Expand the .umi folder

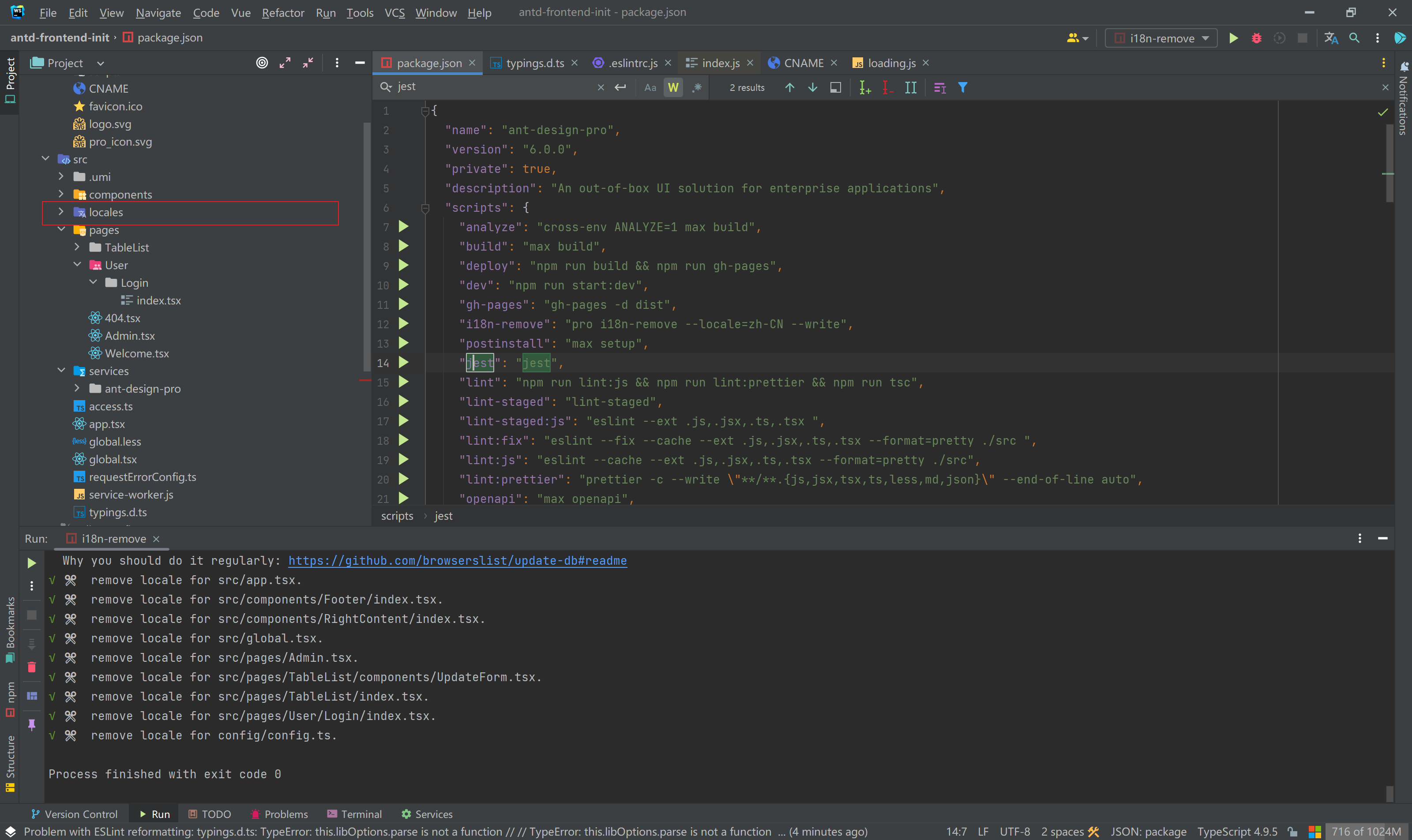pos(61,176)
